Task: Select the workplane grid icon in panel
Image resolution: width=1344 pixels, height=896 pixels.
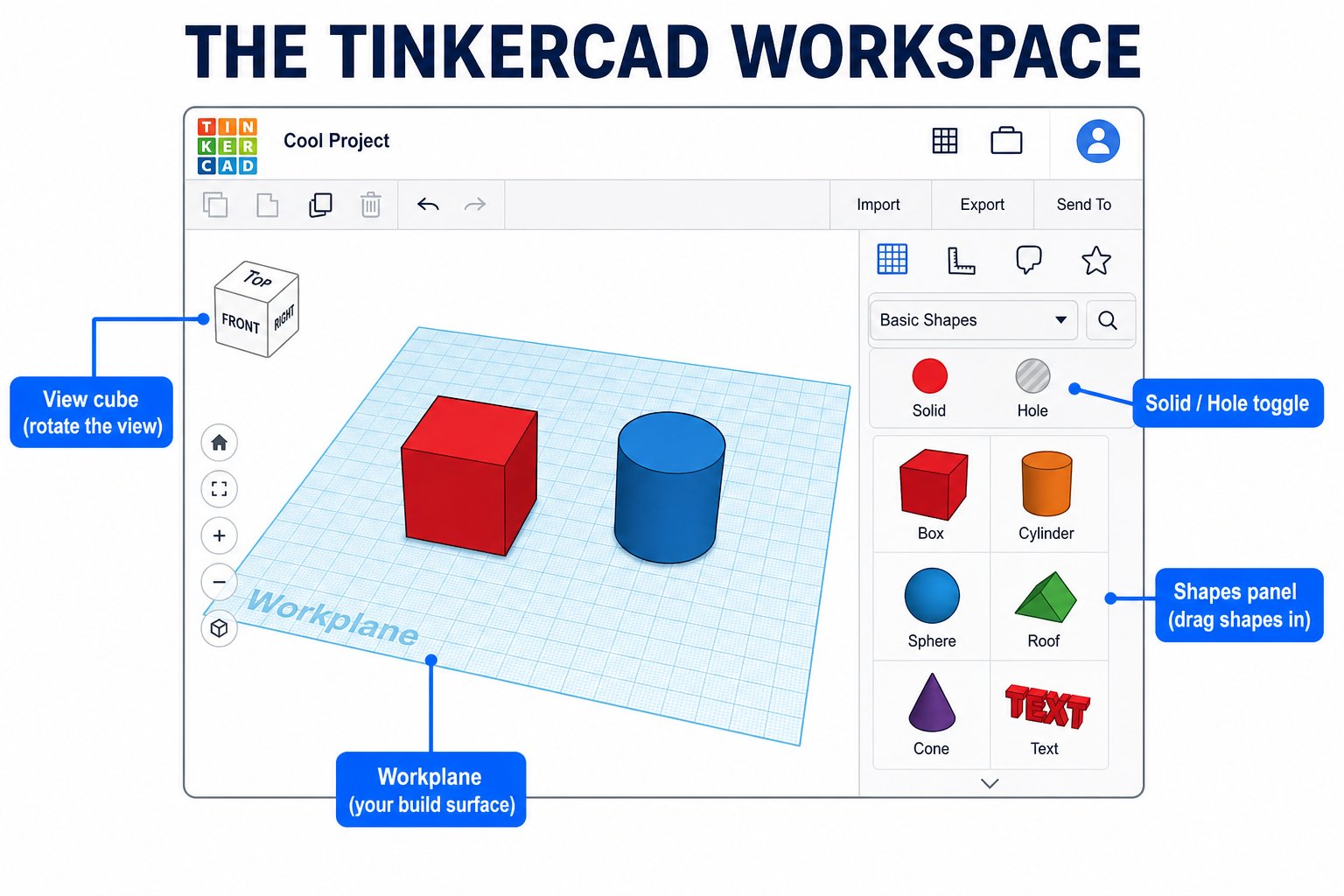Action: point(892,259)
